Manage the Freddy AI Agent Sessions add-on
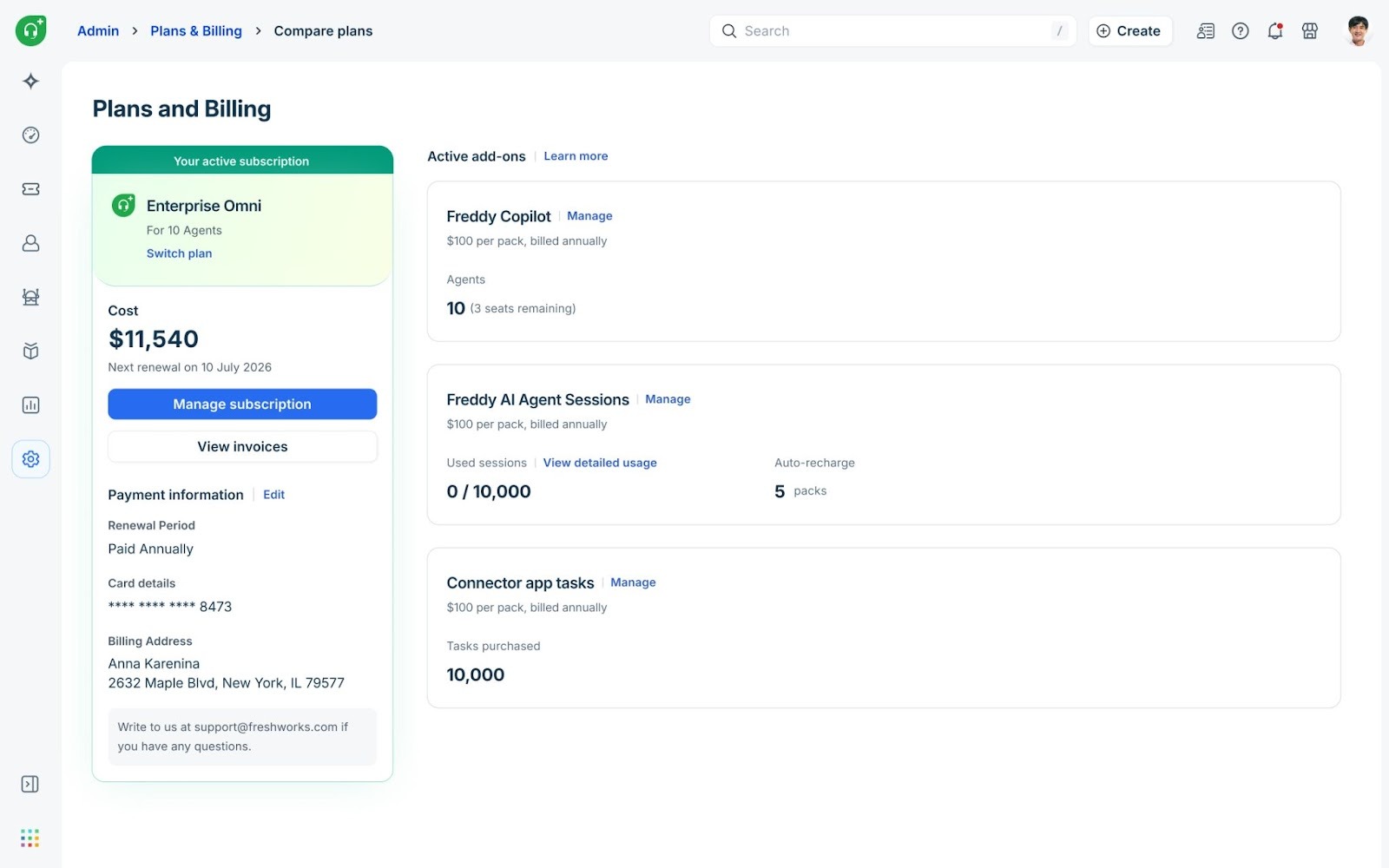Image resolution: width=1389 pixels, height=868 pixels. coord(668,399)
